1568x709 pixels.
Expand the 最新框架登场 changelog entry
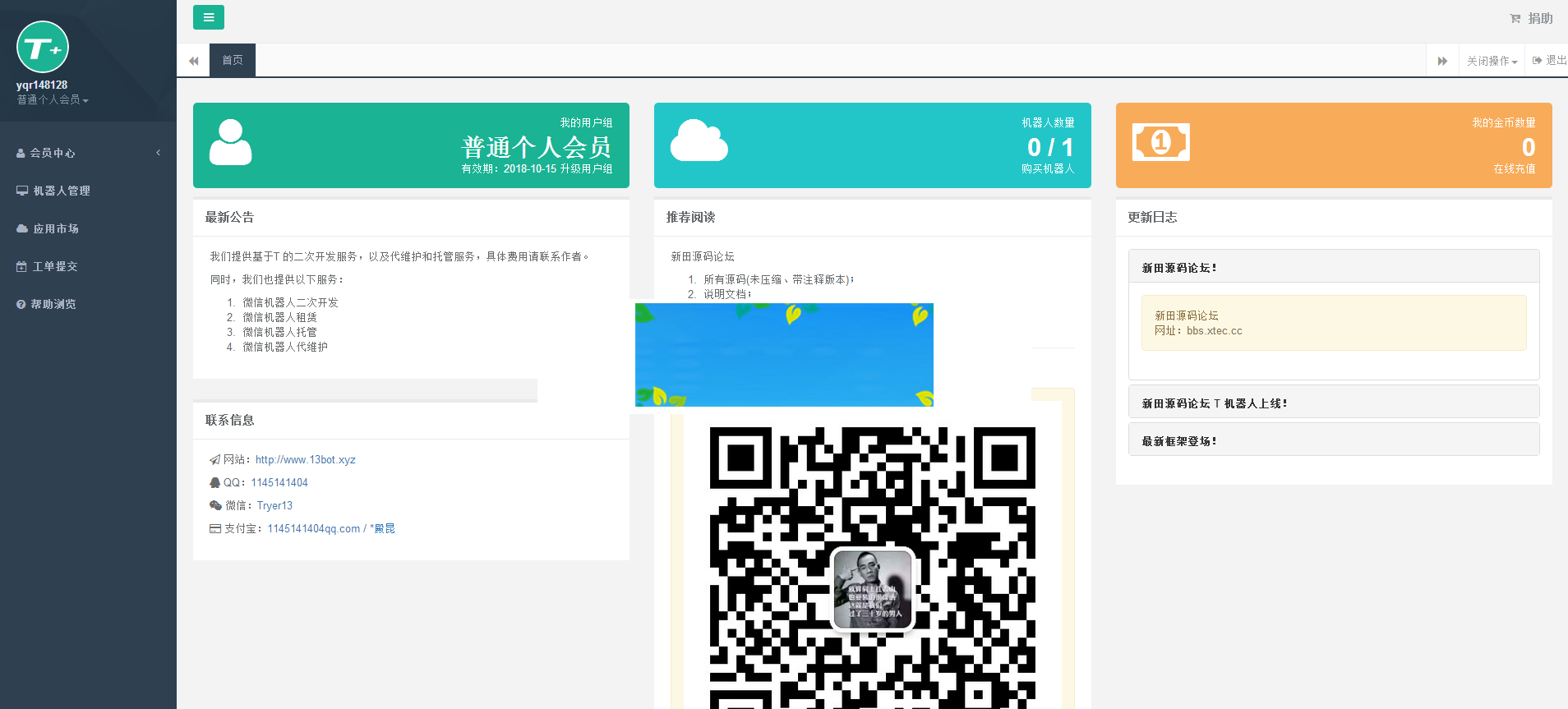coord(1178,441)
